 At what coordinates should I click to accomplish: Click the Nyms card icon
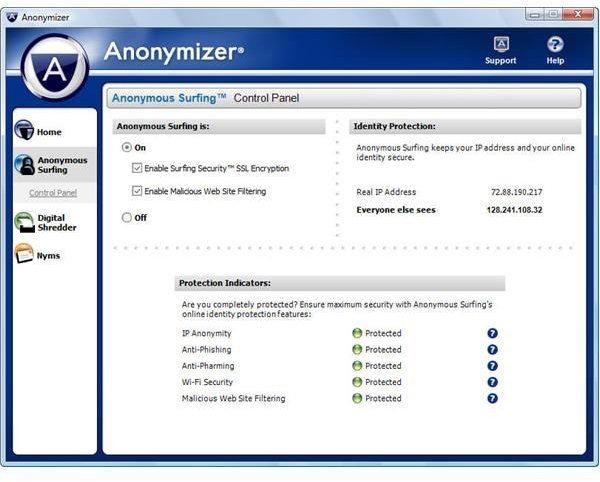(x=24, y=254)
